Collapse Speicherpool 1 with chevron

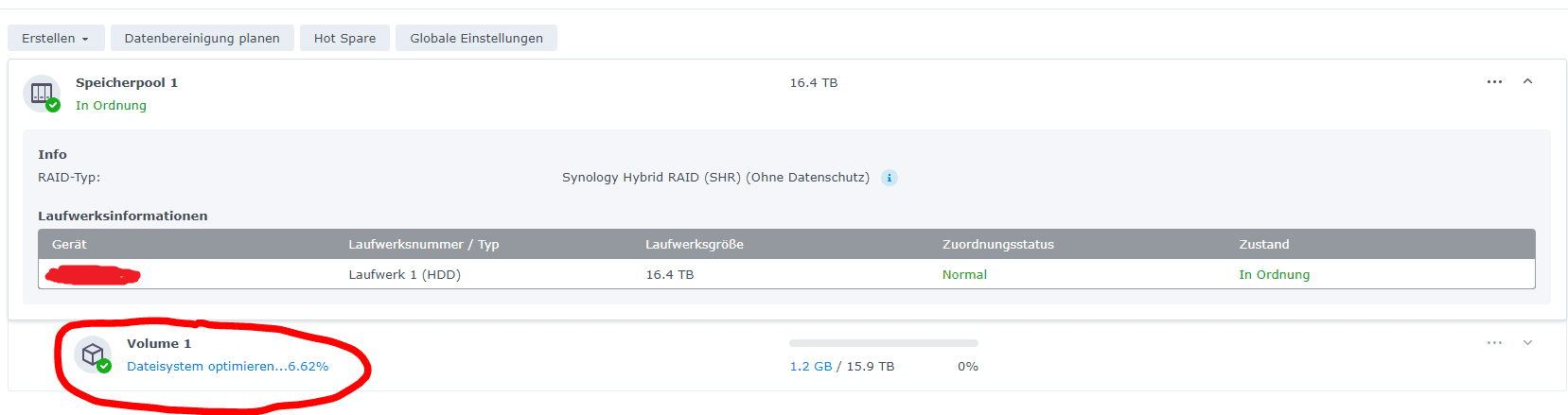[x=1527, y=81]
